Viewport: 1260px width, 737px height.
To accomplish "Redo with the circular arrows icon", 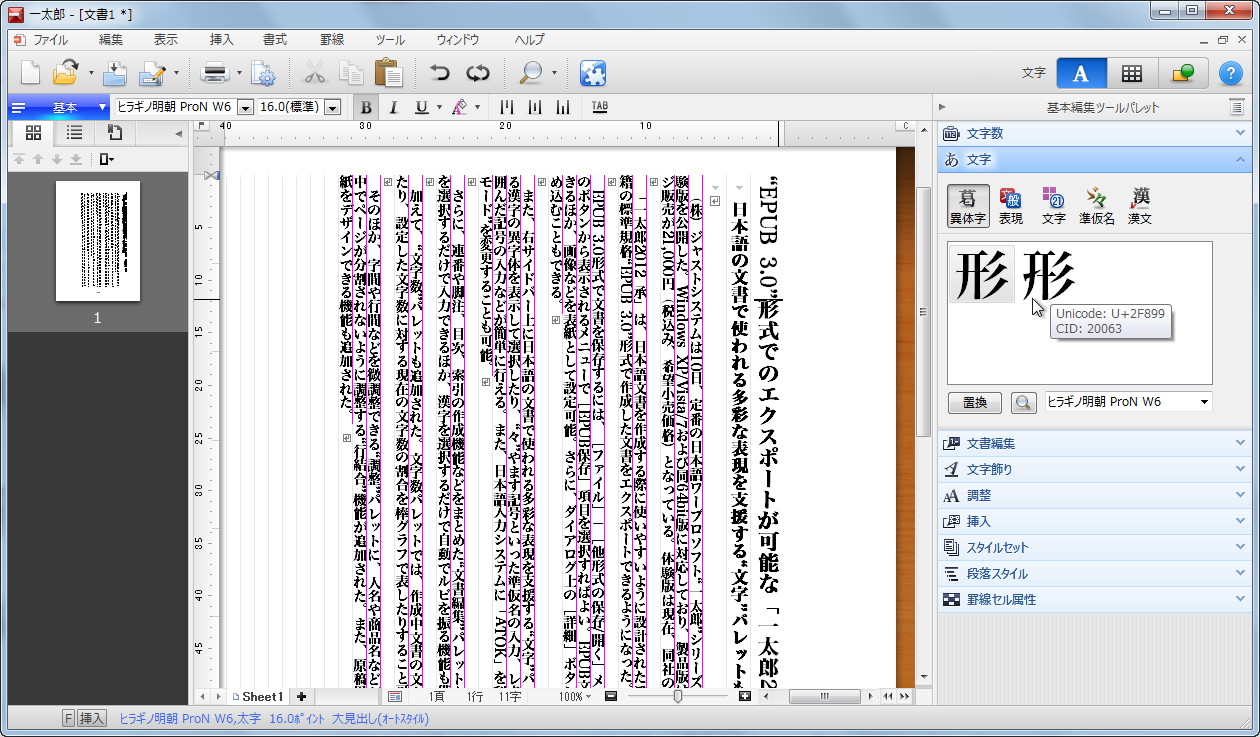I will (477, 73).
